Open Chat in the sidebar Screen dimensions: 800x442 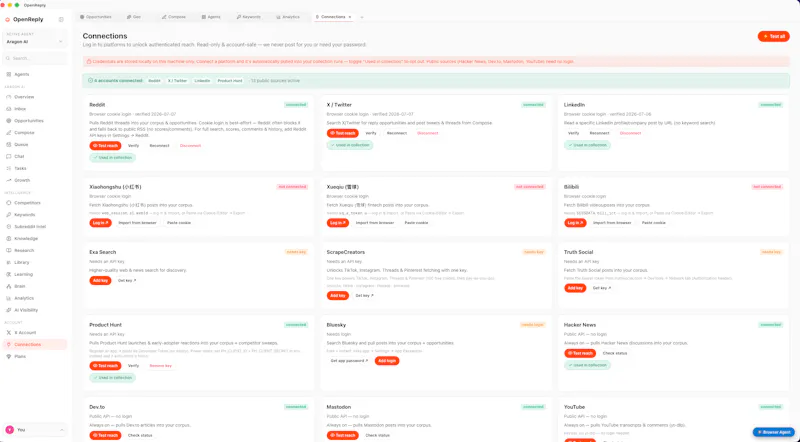19,156
